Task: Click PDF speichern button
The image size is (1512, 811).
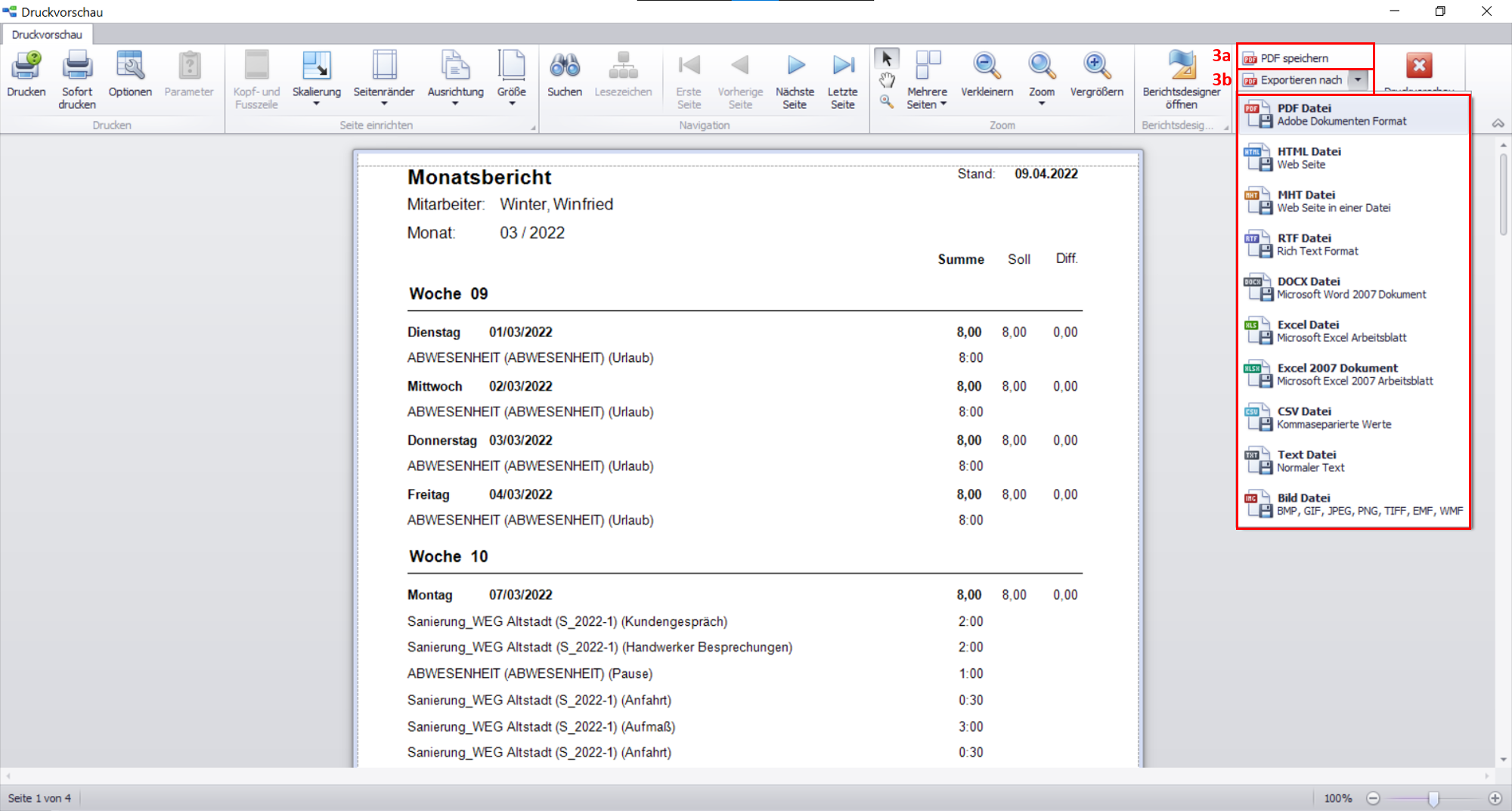Action: pos(1305,58)
